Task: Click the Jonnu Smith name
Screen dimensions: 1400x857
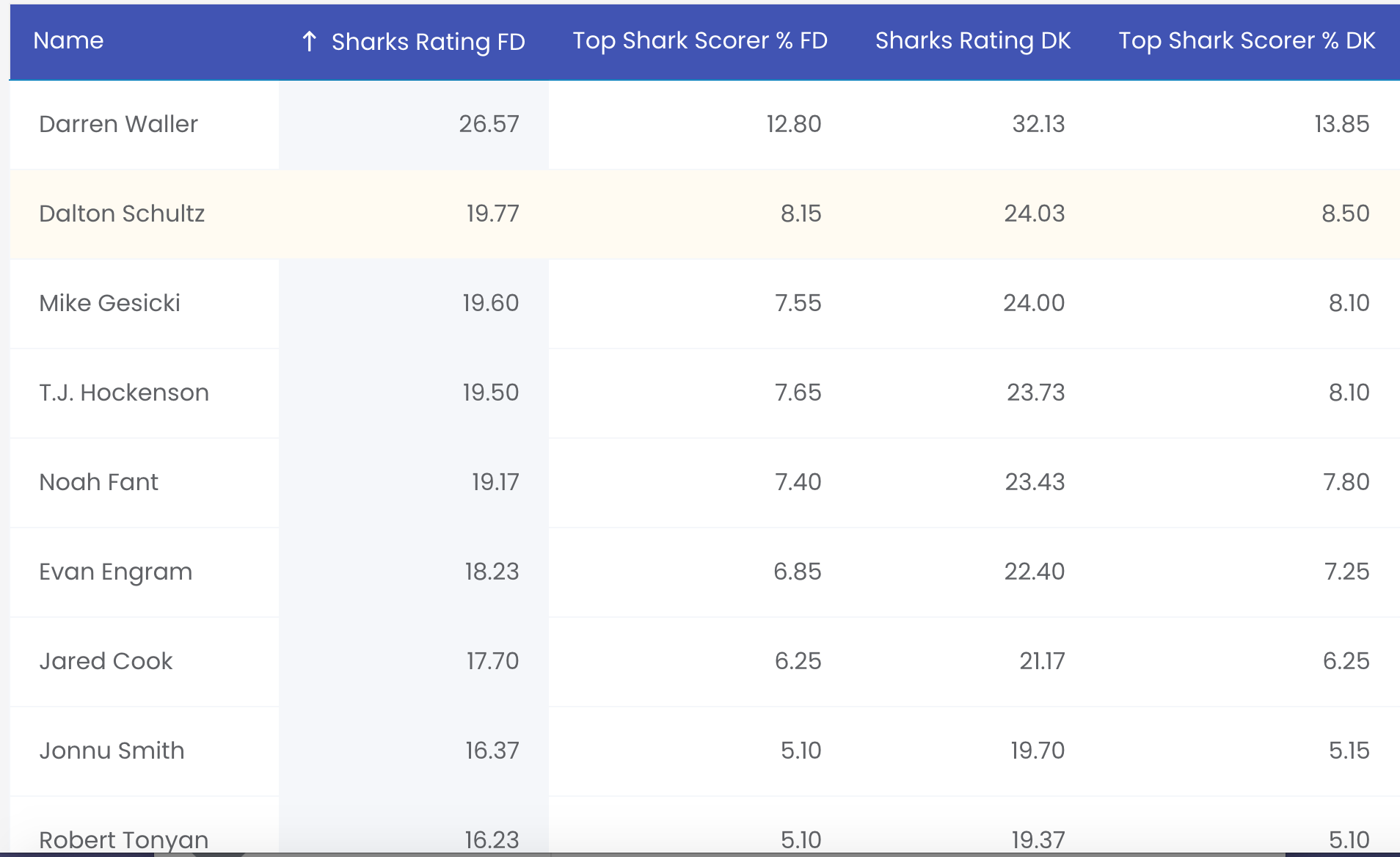Action: (112, 751)
